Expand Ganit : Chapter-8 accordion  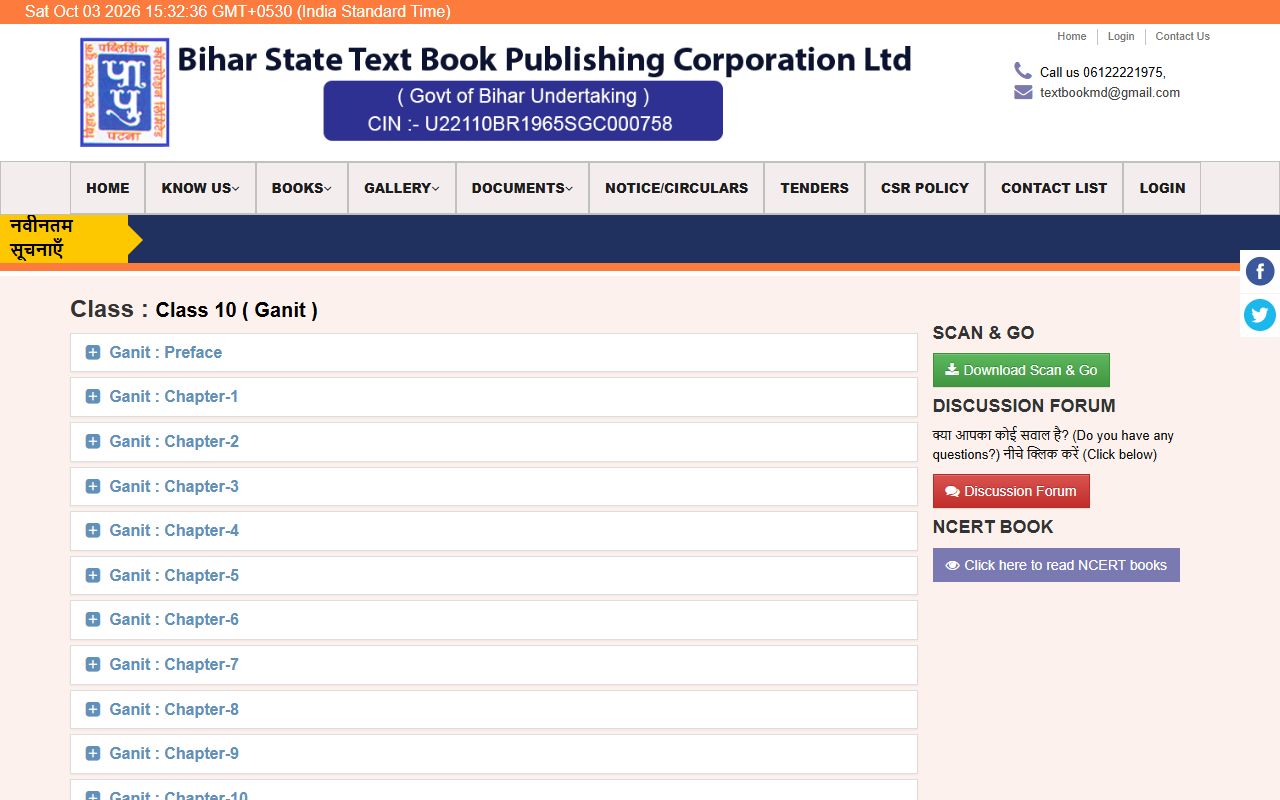pyautogui.click(x=494, y=709)
